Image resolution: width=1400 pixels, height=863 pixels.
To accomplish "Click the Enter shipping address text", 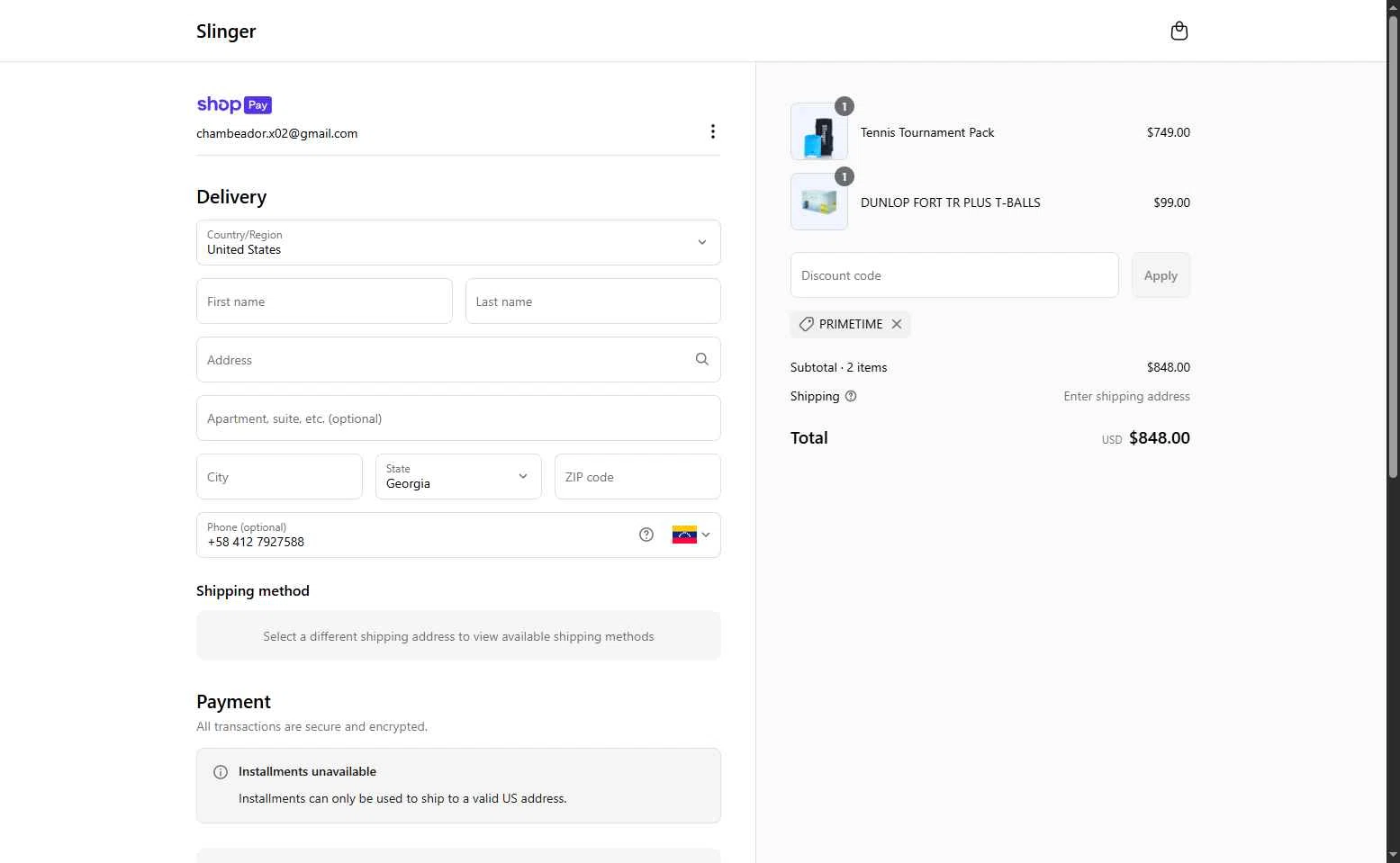I will [x=1126, y=396].
